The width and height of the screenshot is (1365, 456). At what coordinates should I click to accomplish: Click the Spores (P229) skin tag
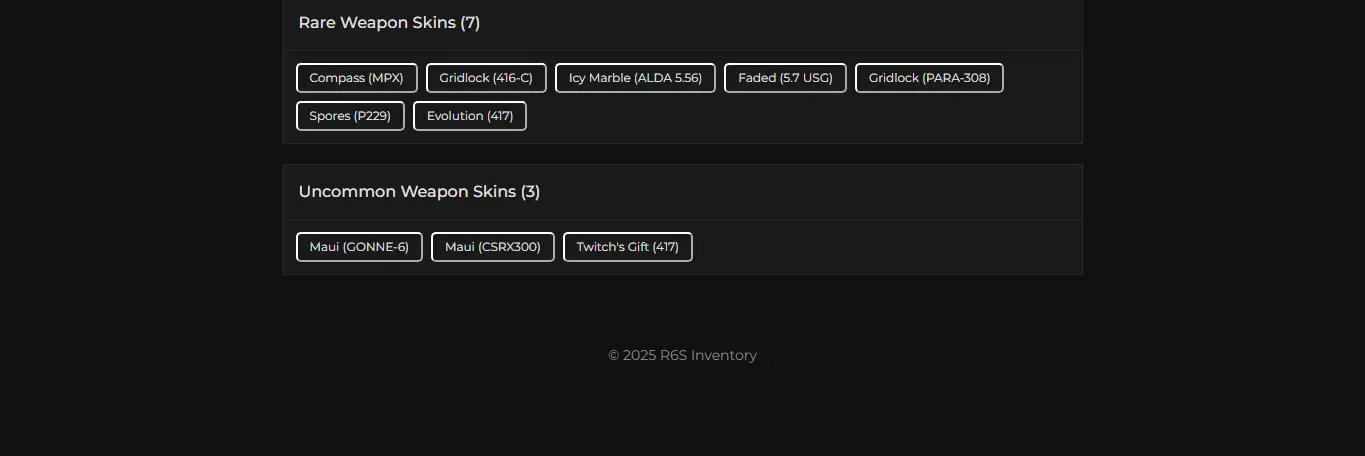pos(350,116)
